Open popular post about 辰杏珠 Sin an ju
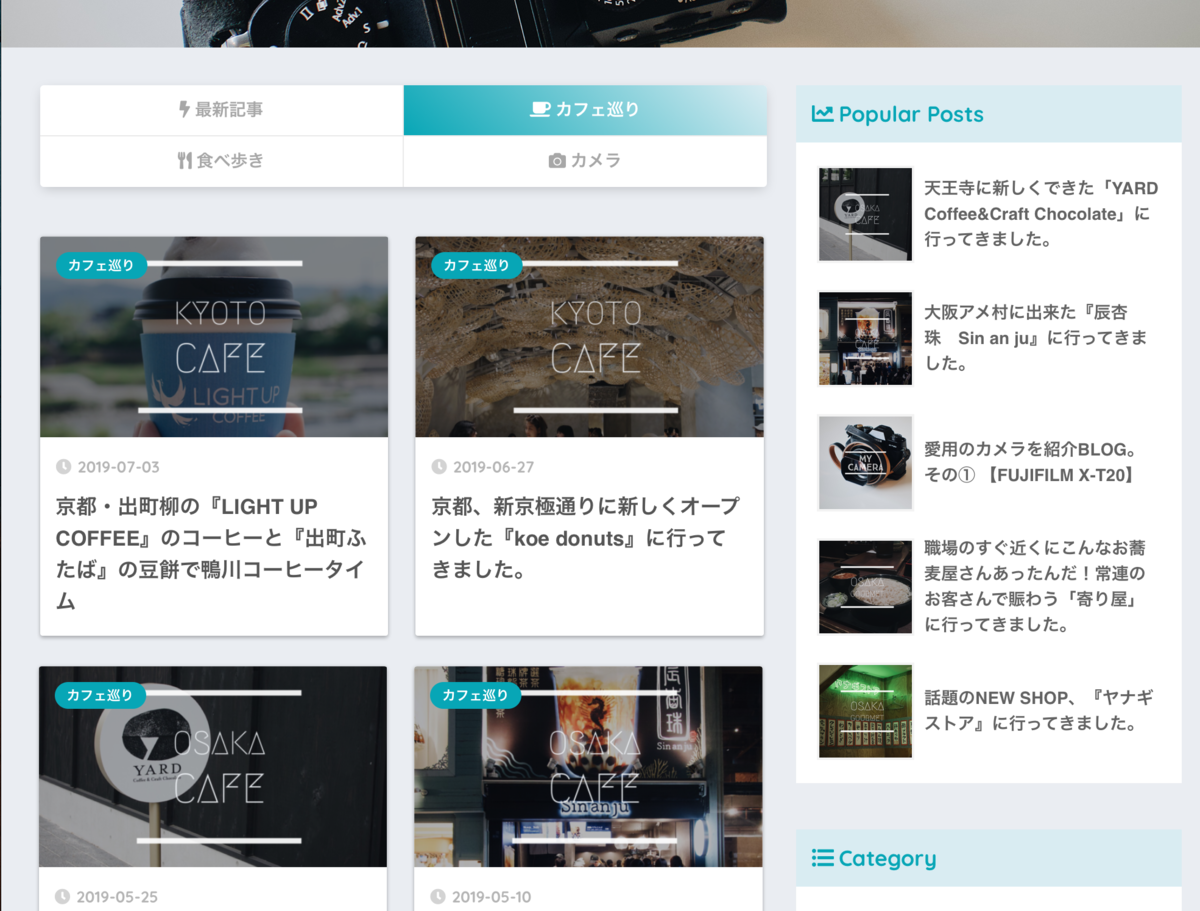Screen dimensions: 1200x911 [1035, 338]
